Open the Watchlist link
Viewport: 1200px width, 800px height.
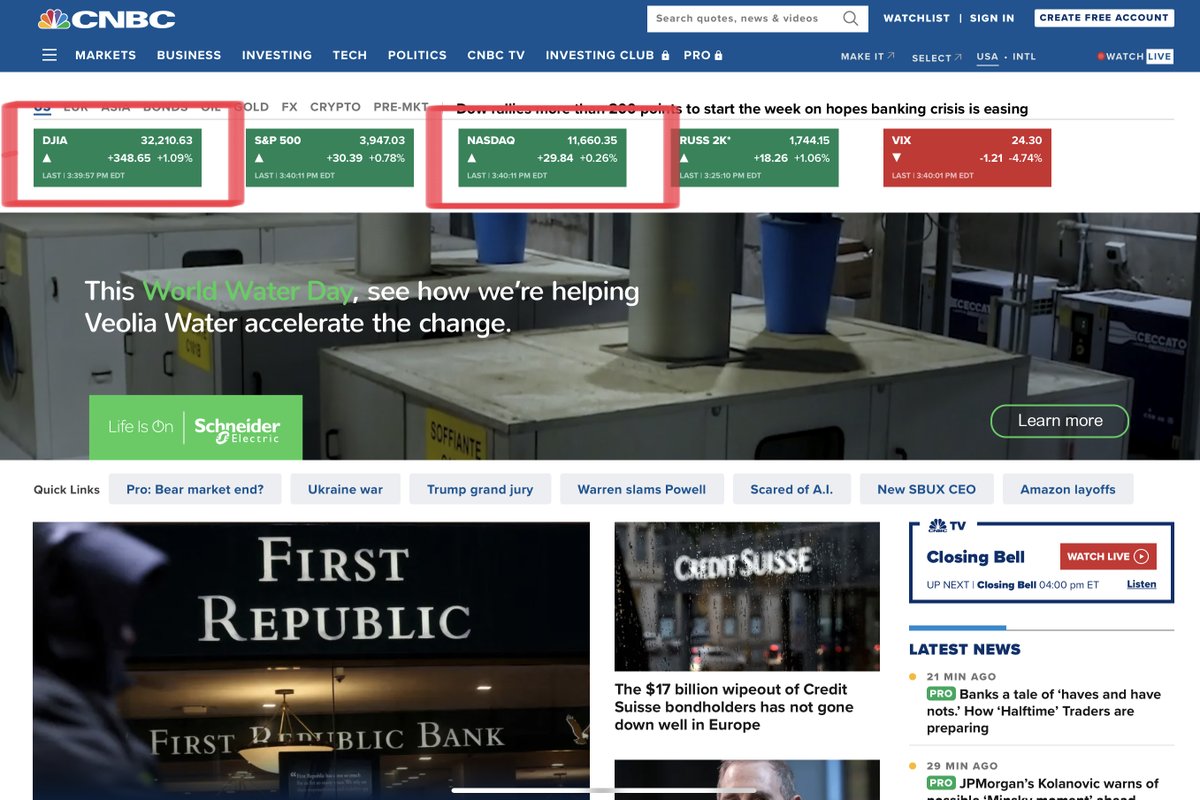pos(916,18)
